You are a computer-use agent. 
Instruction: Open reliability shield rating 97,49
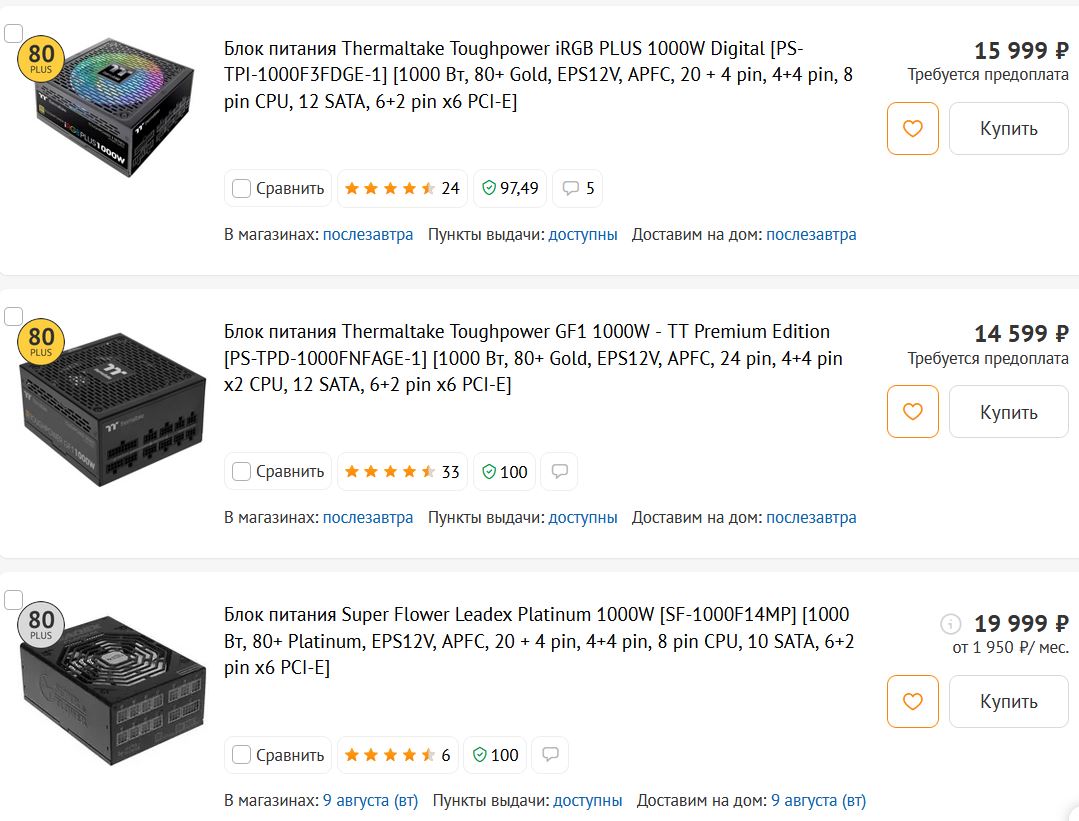pos(510,188)
